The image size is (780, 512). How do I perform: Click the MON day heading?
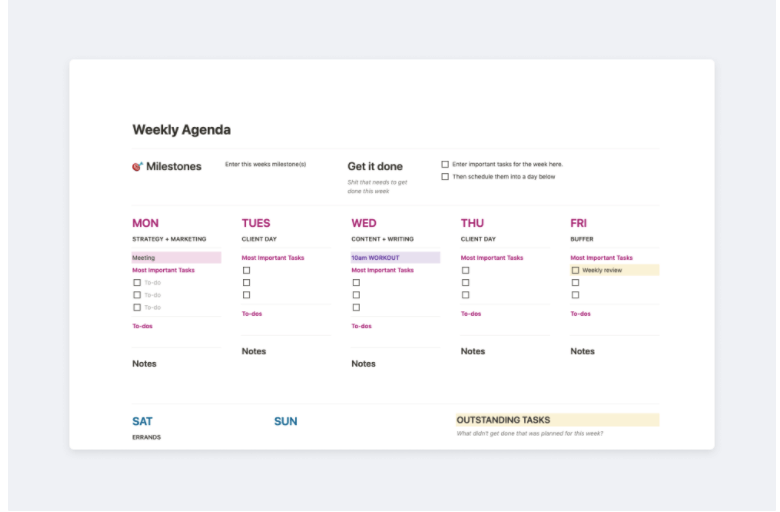[x=145, y=223]
